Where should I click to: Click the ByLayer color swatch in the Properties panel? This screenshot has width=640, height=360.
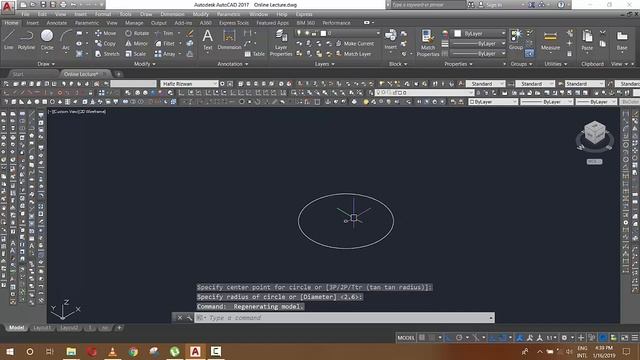458,33
